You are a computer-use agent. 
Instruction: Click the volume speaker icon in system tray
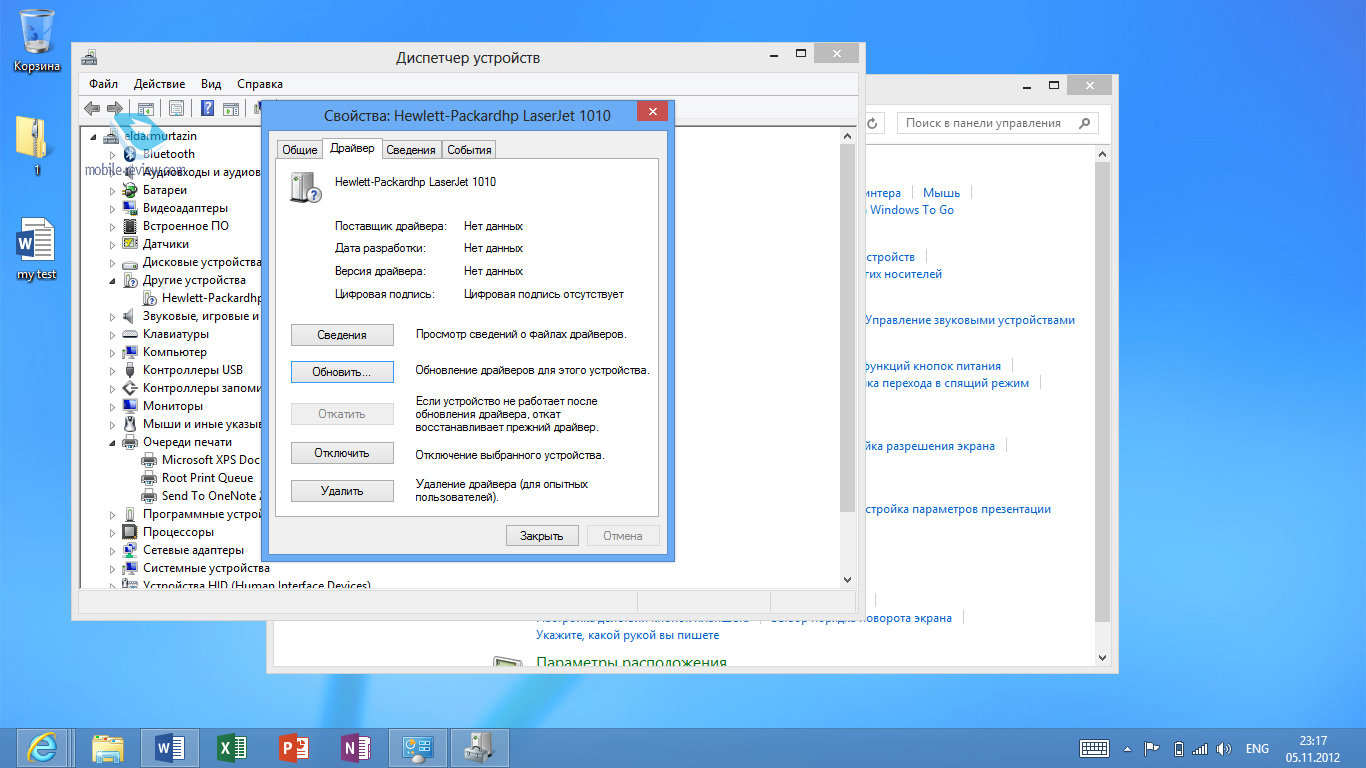point(1225,748)
